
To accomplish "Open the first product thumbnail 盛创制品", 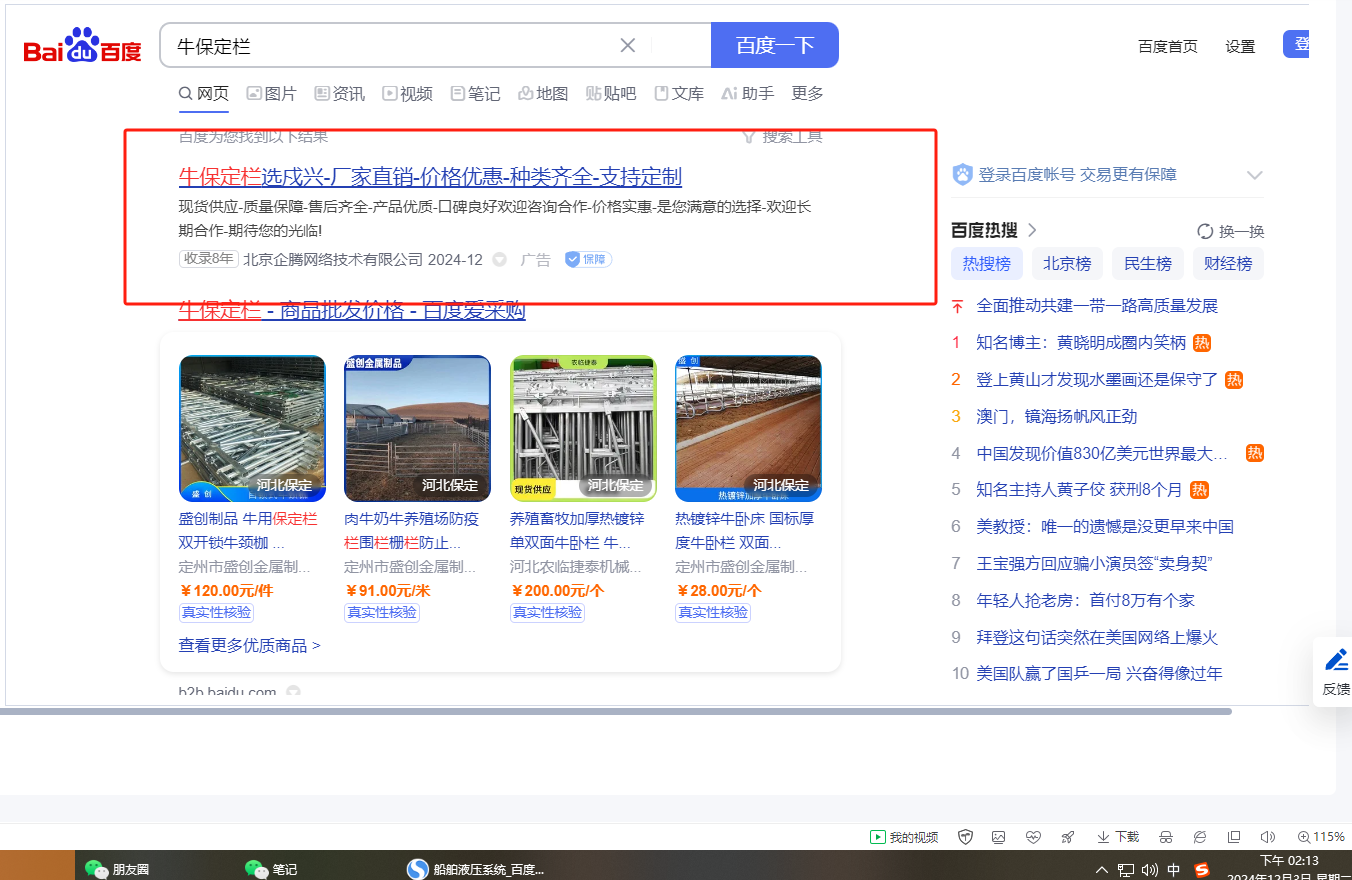I will (x=252, y=428).
